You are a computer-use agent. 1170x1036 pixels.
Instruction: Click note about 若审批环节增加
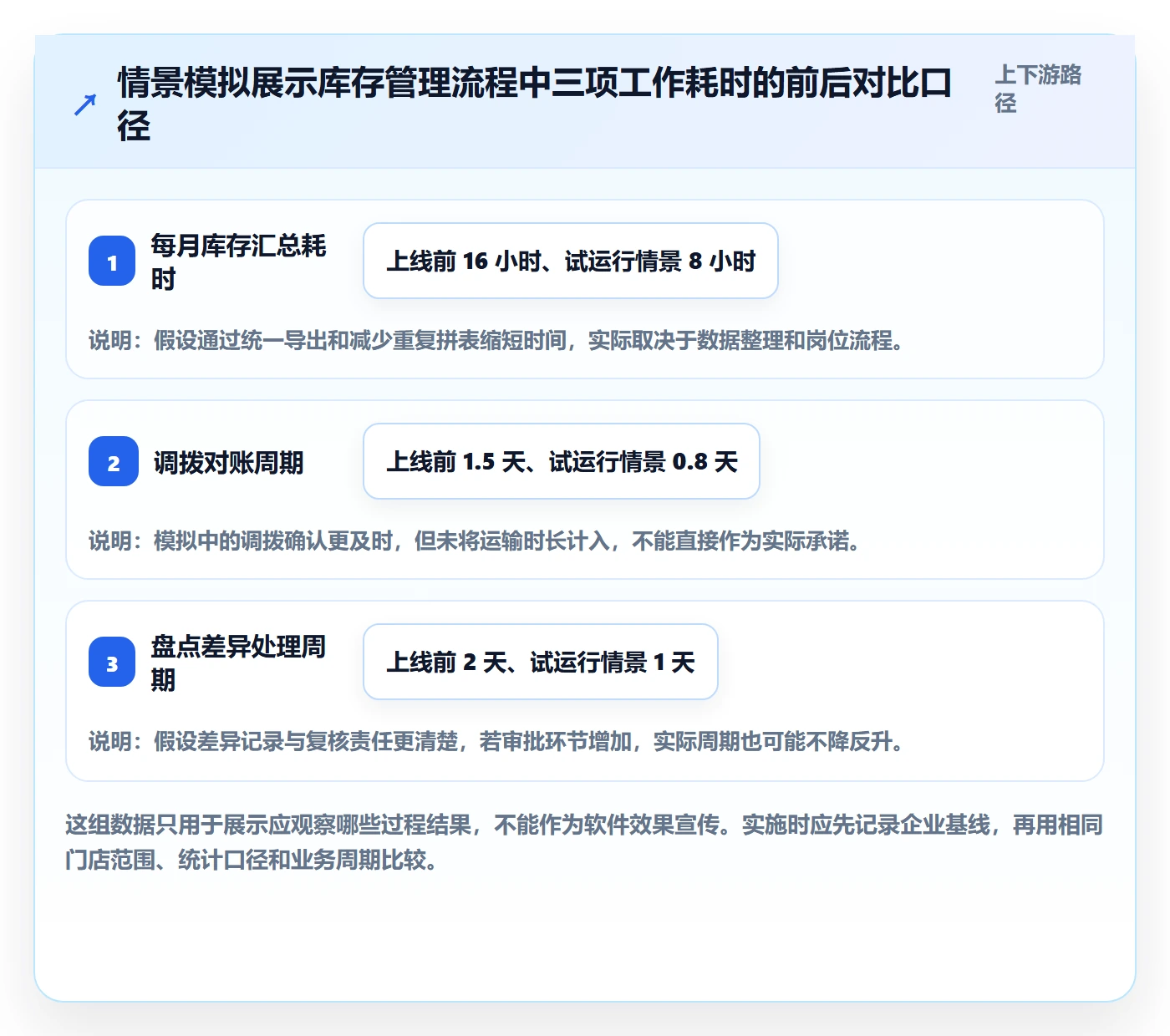pyautogui.click(x=497, y=742)
